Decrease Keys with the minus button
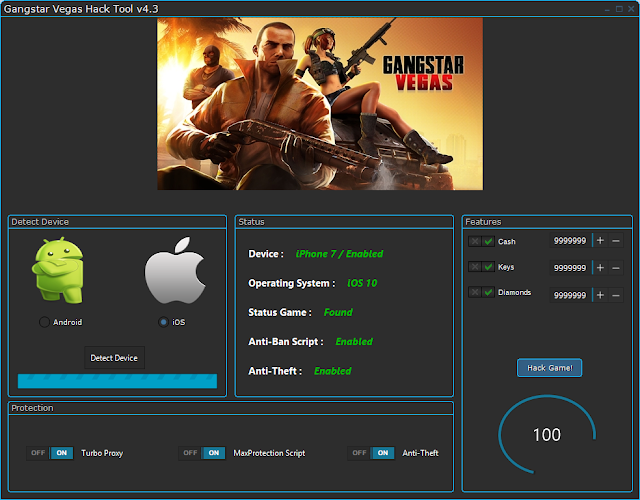This screenshot has width=640, height=500. pos(616,268)
